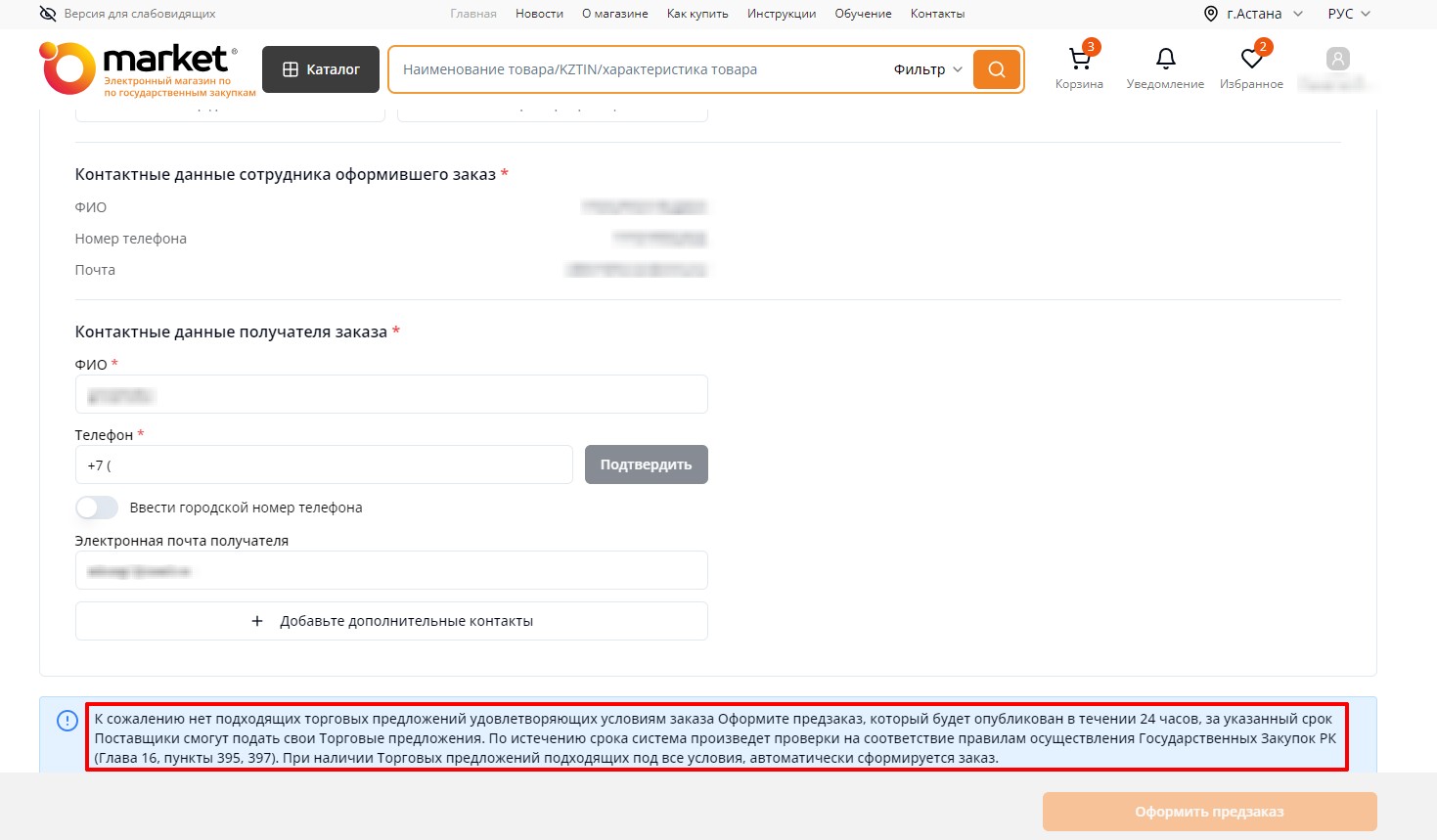Enable accessibility version eye icon
The height and width of the screenshot is (840, 1437).
pos(48,14)
